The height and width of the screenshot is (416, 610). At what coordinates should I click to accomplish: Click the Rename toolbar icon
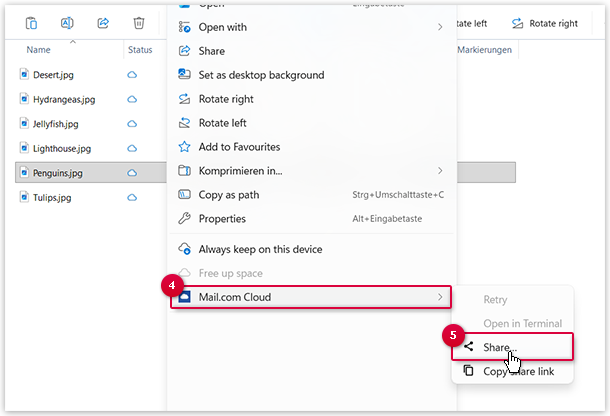pos(67,23)
